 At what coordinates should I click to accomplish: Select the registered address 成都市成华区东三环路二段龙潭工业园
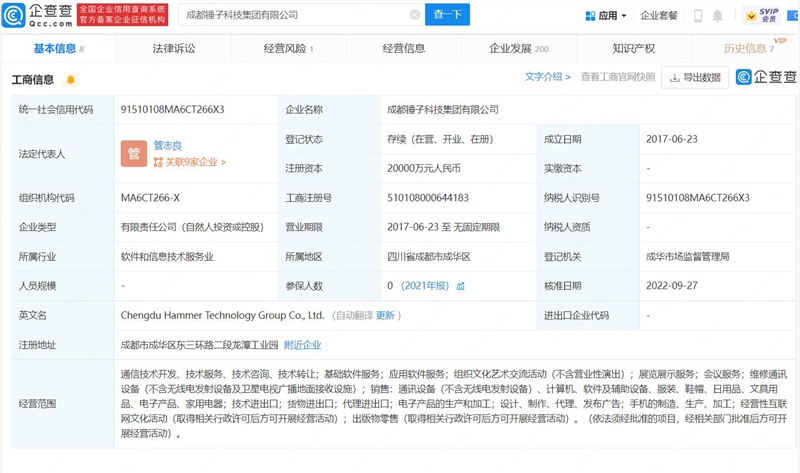199,345
